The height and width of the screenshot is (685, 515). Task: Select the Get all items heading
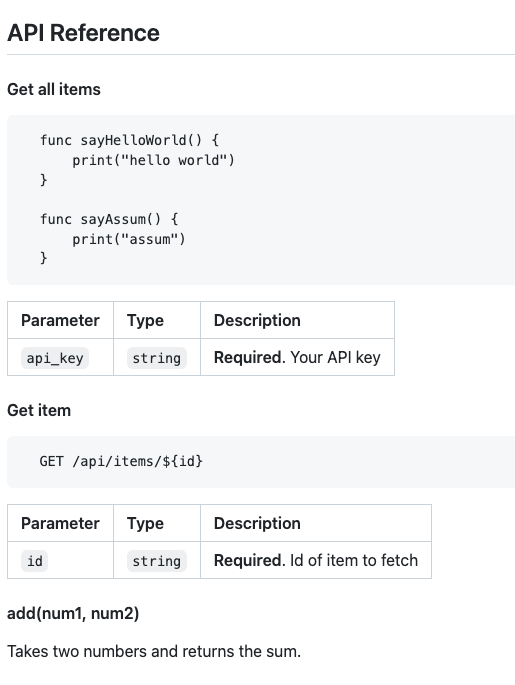pos(54,90)
